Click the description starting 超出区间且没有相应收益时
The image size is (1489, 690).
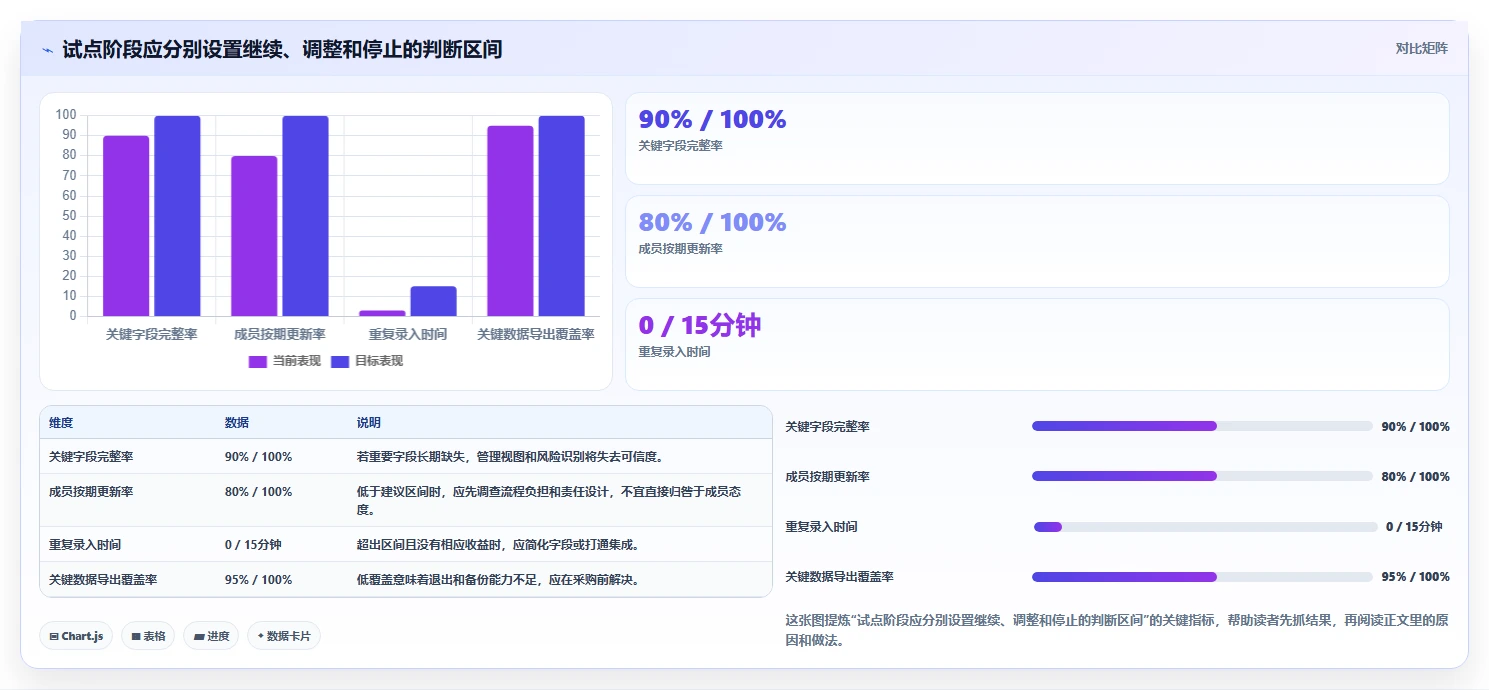[x=498, y=545]
